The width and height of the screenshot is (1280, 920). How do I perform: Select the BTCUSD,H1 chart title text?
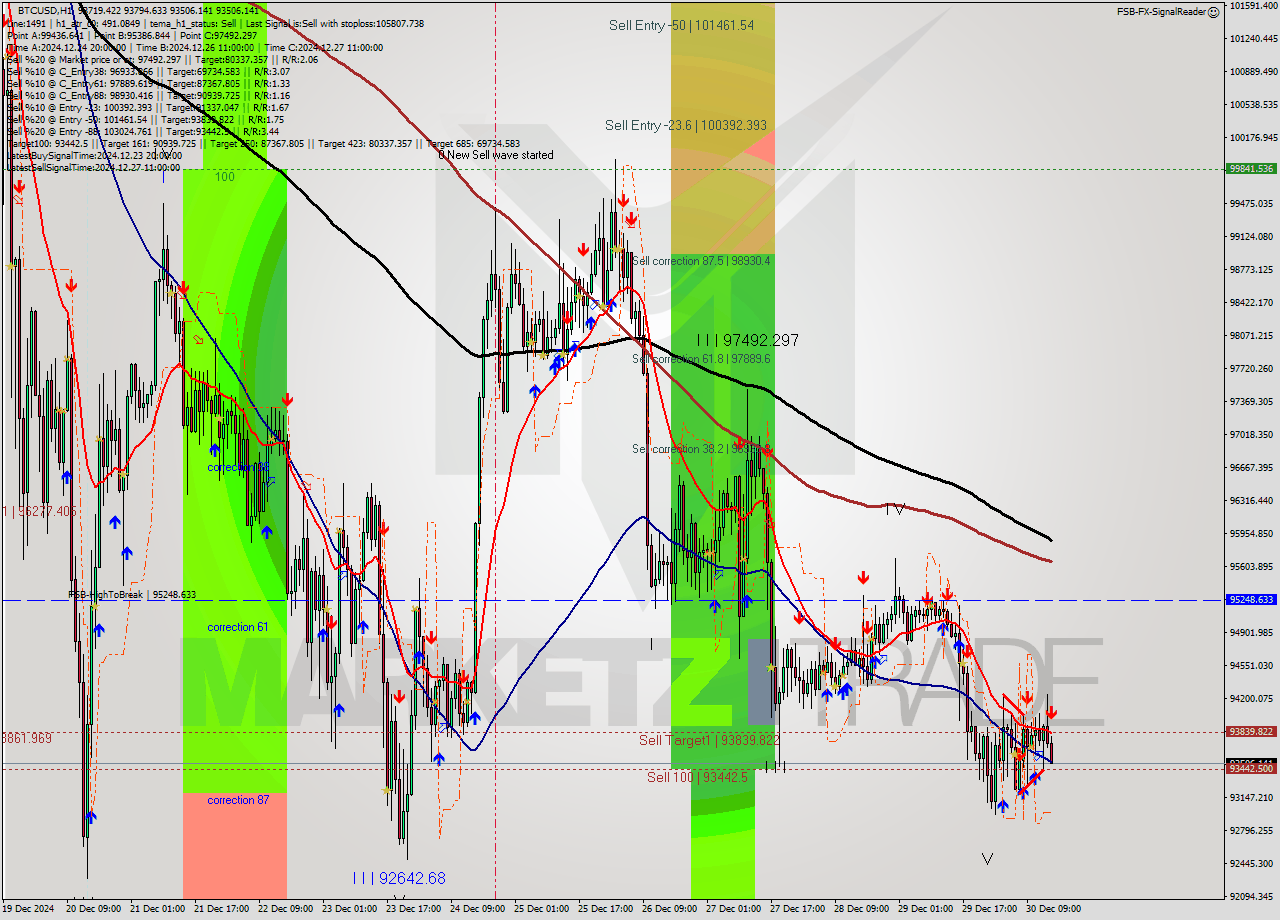(45, 10)
